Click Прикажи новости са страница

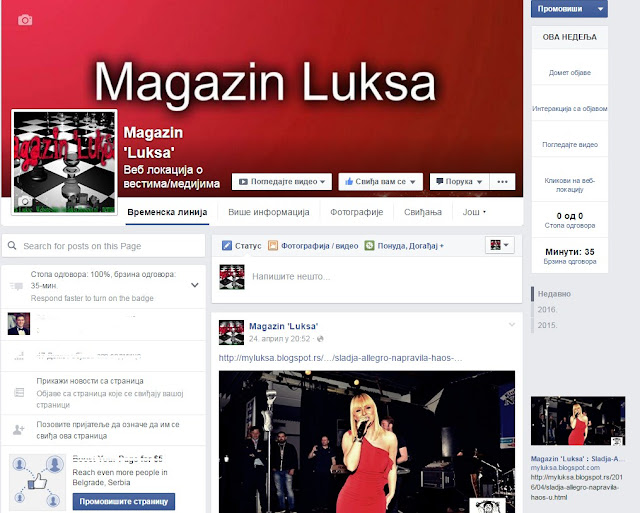pyautogui.click(x=90, y=381)
